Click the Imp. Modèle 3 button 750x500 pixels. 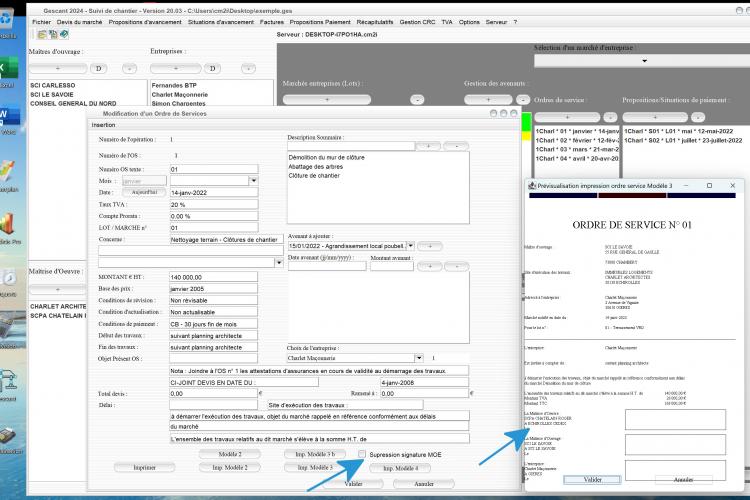tap(315, 467)
